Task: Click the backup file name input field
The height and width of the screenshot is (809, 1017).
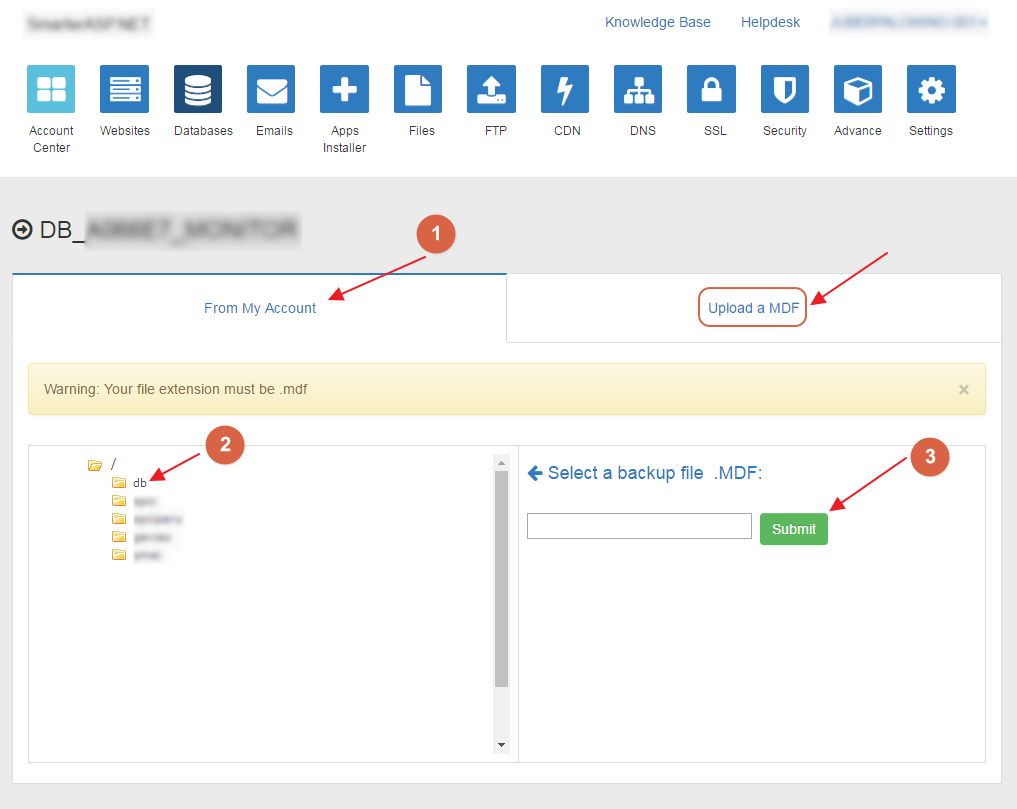Action: click(x=640, y=526)
